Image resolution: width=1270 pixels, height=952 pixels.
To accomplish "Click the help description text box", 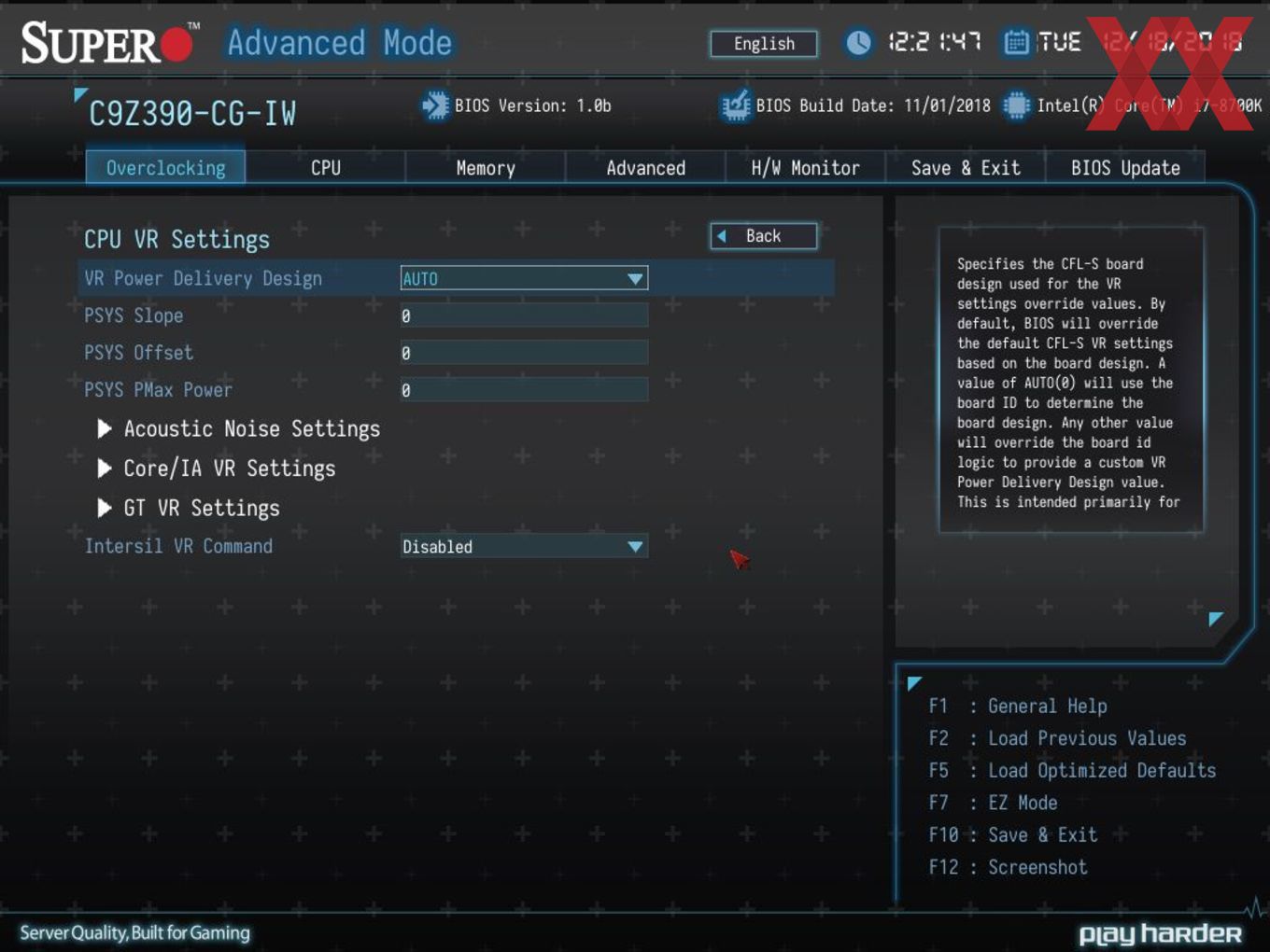I will click(x=1071, y=380).
